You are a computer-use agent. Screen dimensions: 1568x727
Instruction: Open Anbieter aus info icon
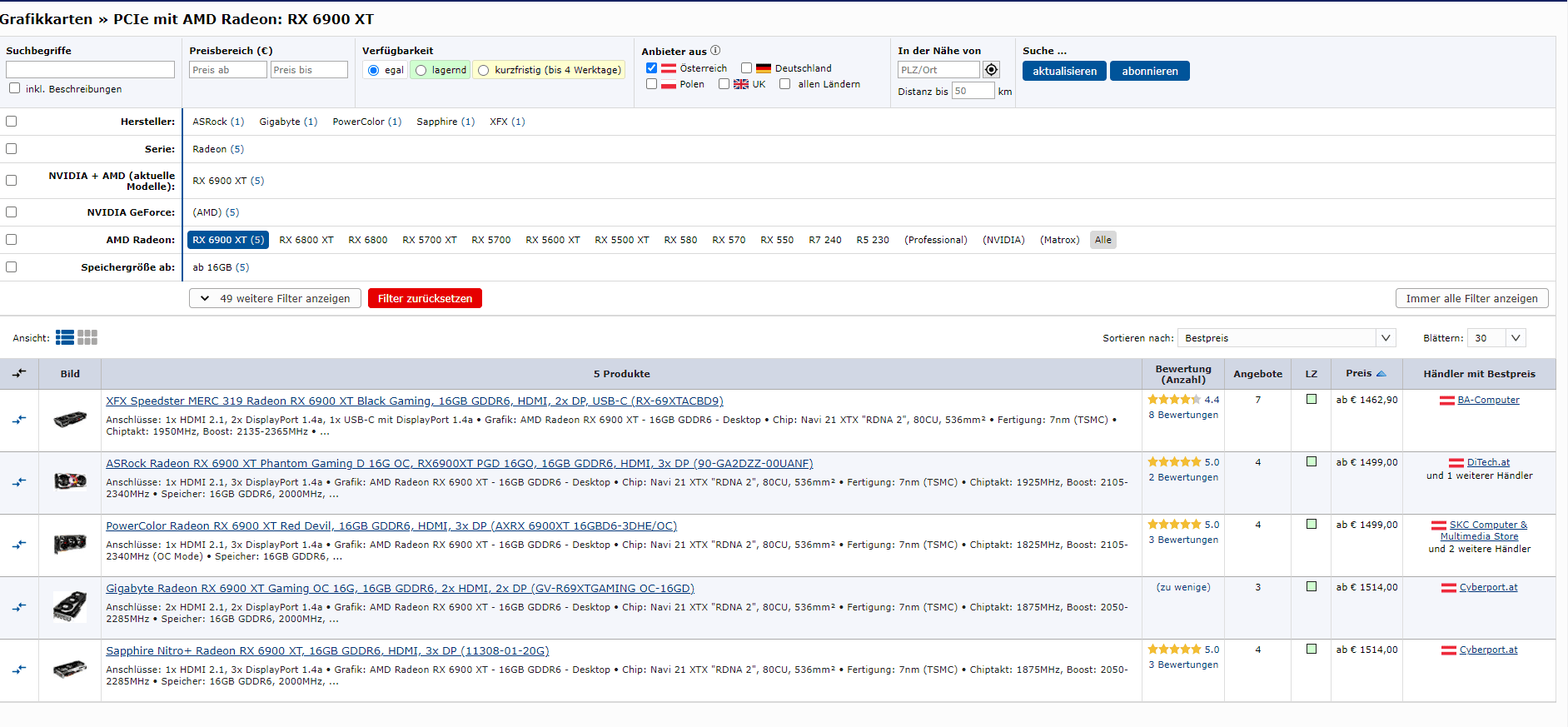coord(715,50)
